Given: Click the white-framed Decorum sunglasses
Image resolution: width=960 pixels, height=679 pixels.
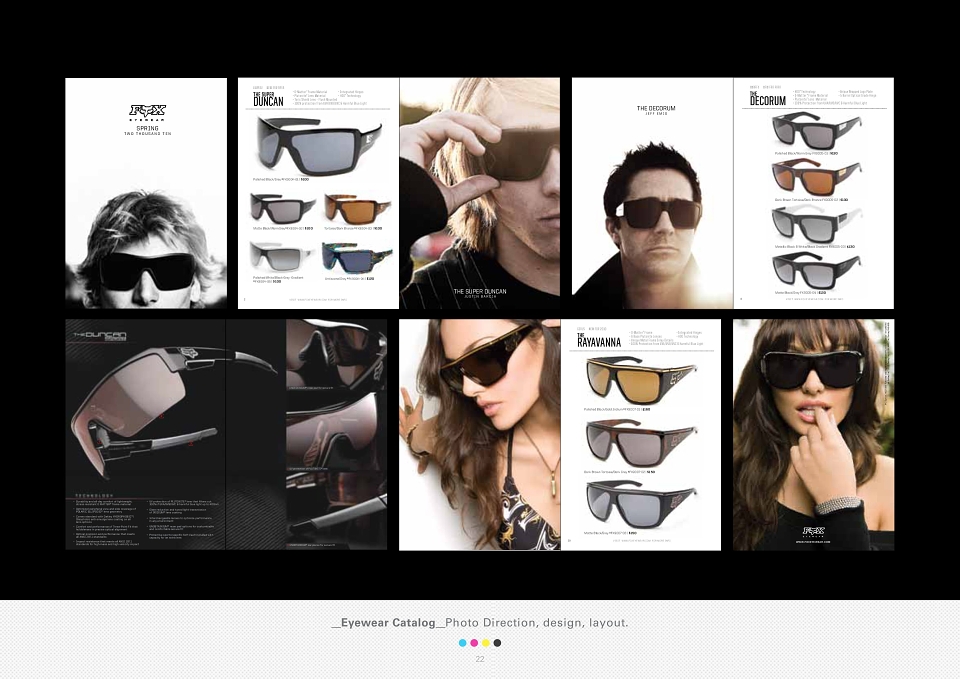Looking at the screenshot, I should [817, 225].
